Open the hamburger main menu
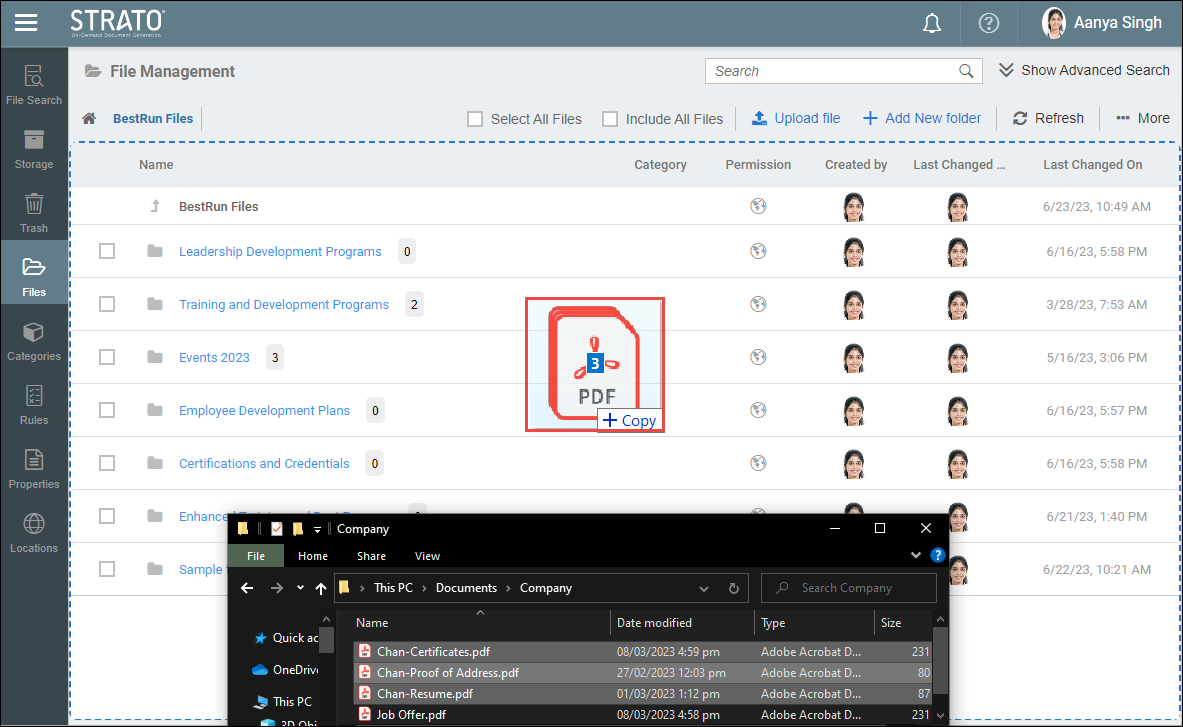 (26, 22)
